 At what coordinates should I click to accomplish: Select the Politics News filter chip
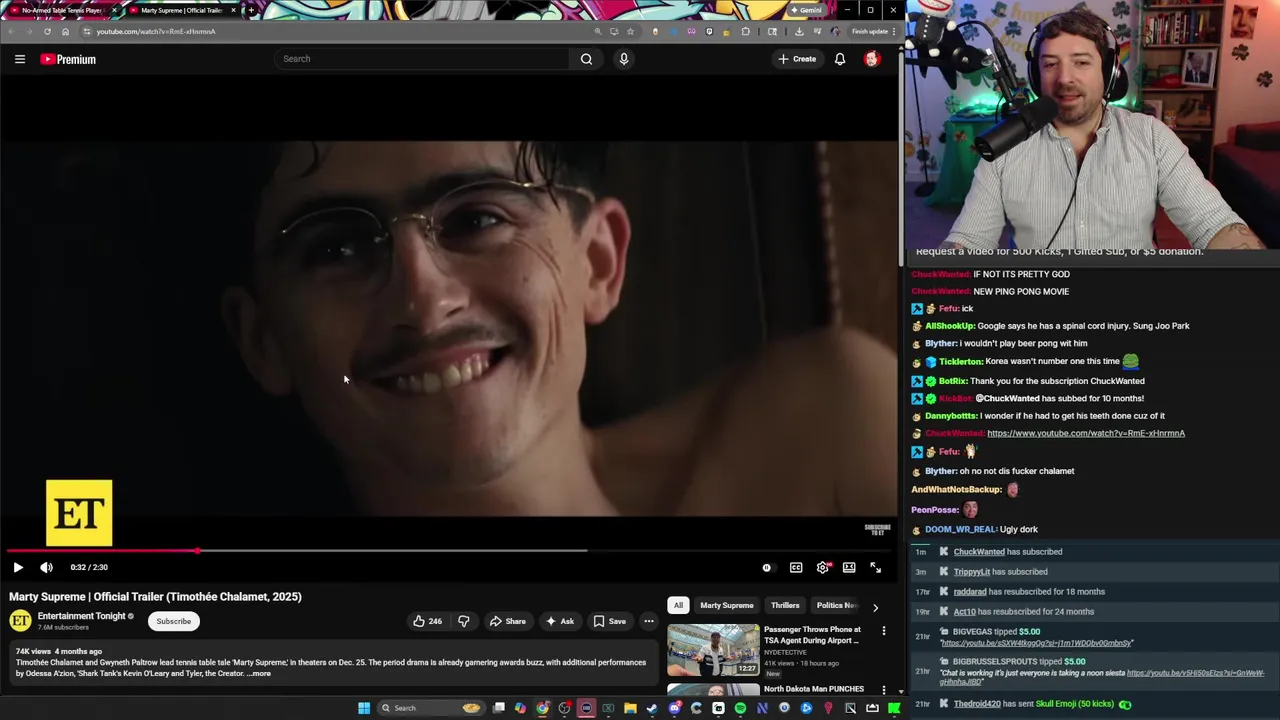(836, 605)
